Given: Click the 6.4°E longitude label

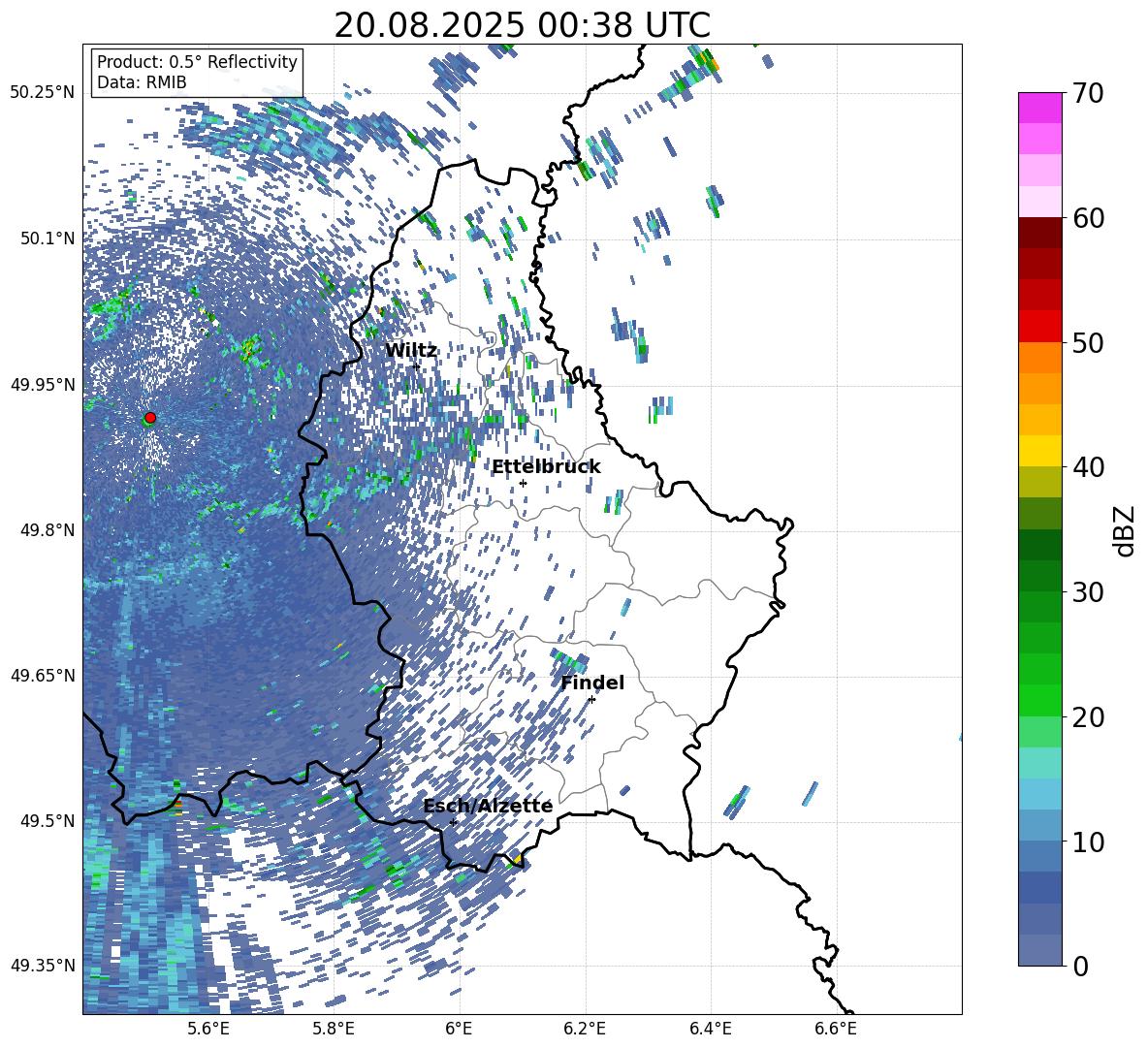Looking at the screenshot, I should (710, 1029).
